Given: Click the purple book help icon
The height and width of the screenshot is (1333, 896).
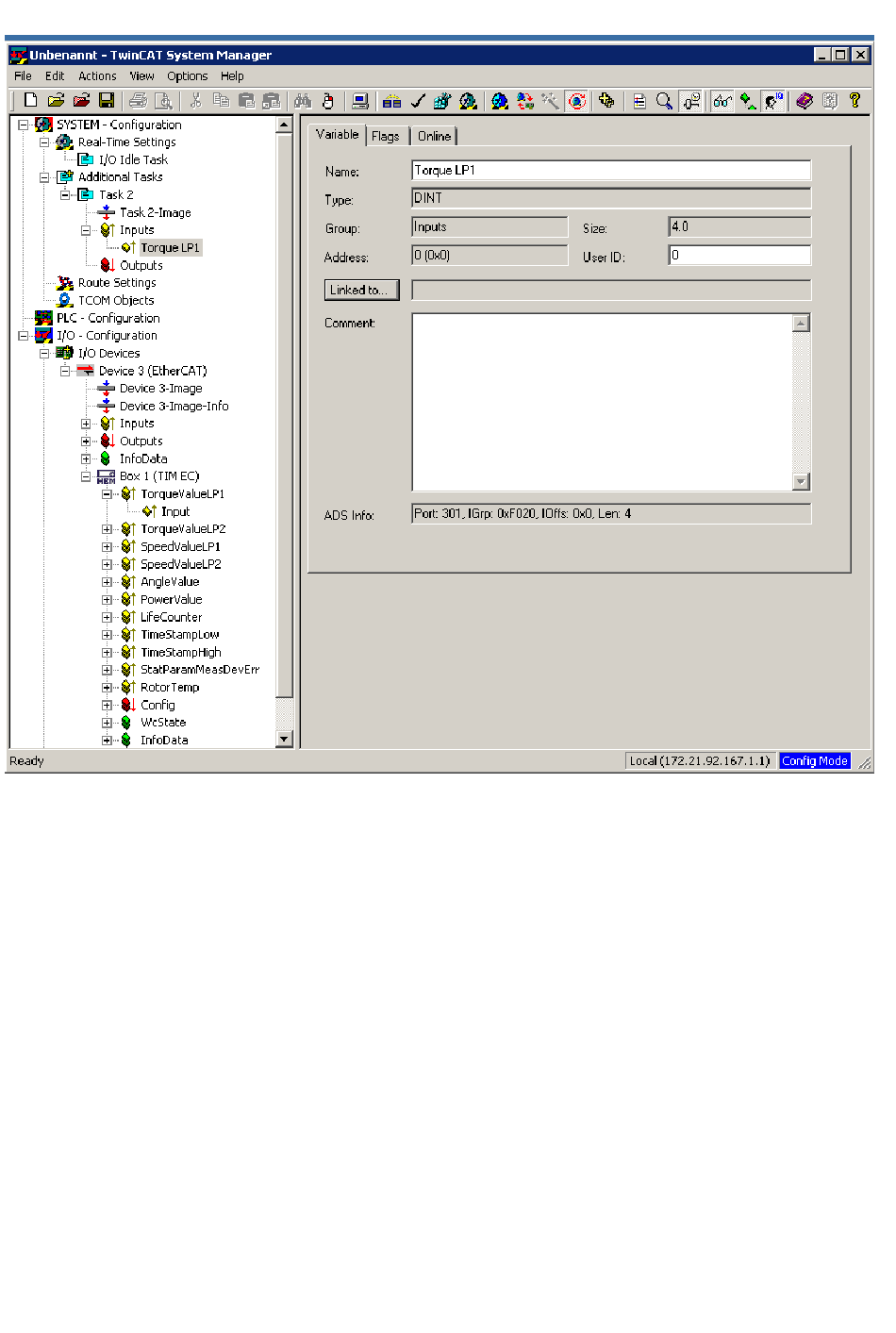Looking at the screenshot, I should 804,100.
